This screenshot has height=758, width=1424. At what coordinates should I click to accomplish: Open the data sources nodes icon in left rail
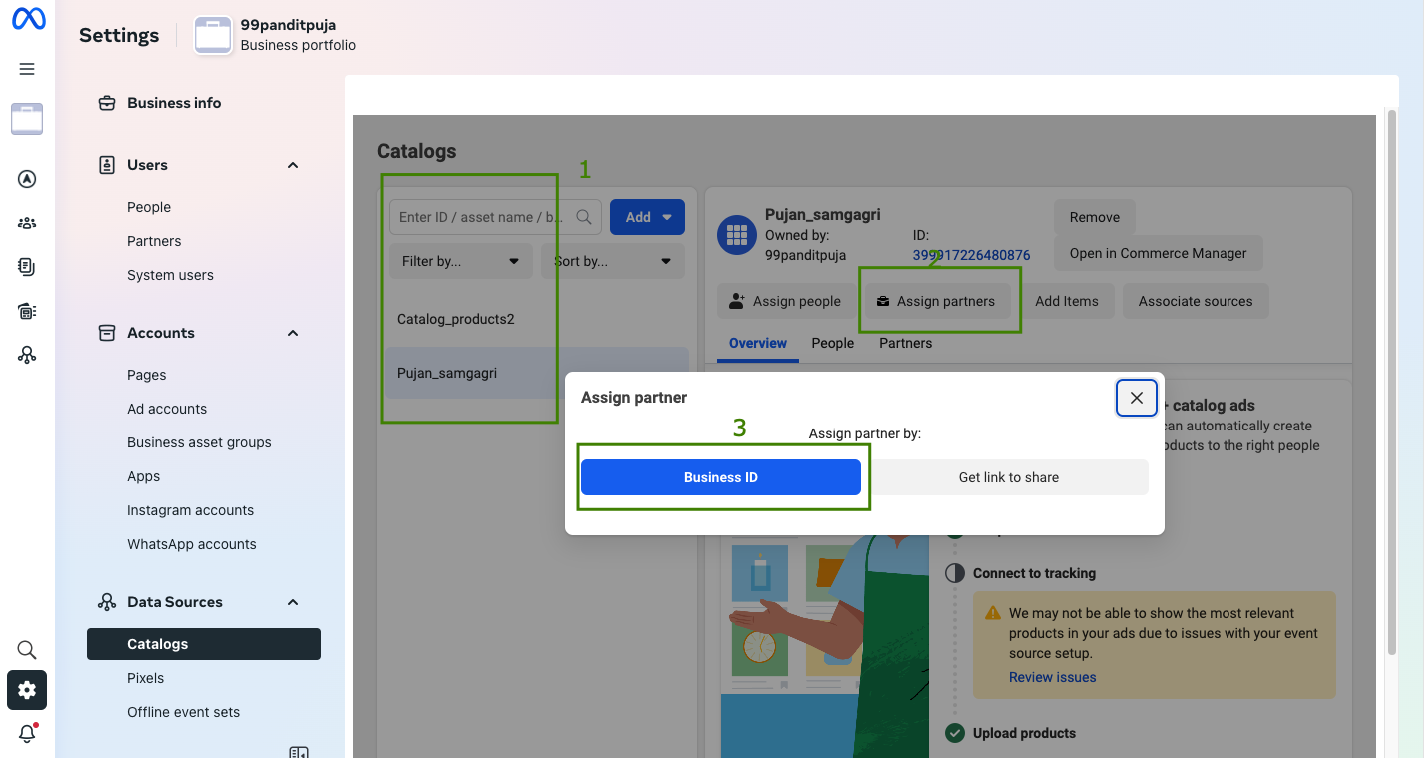tap(27, 355)
